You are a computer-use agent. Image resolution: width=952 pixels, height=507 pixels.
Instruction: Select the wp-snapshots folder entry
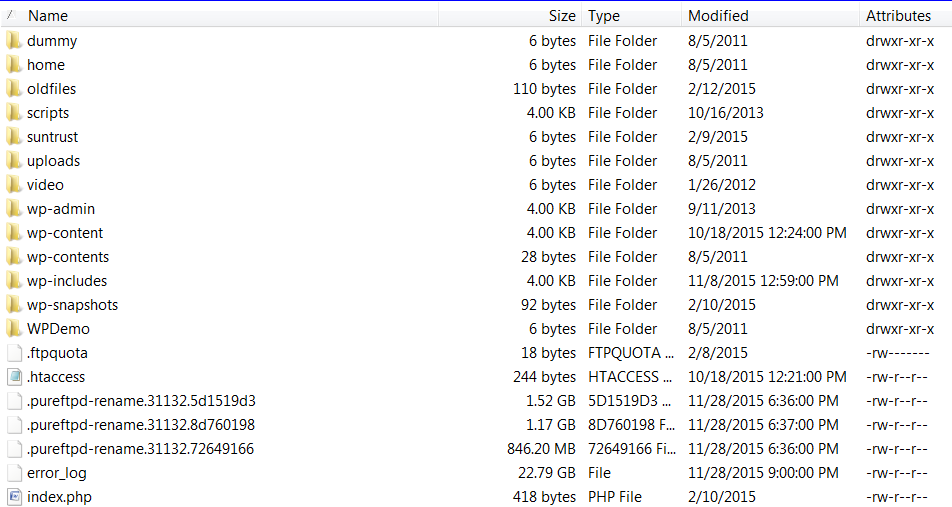(x=72, y=305)
